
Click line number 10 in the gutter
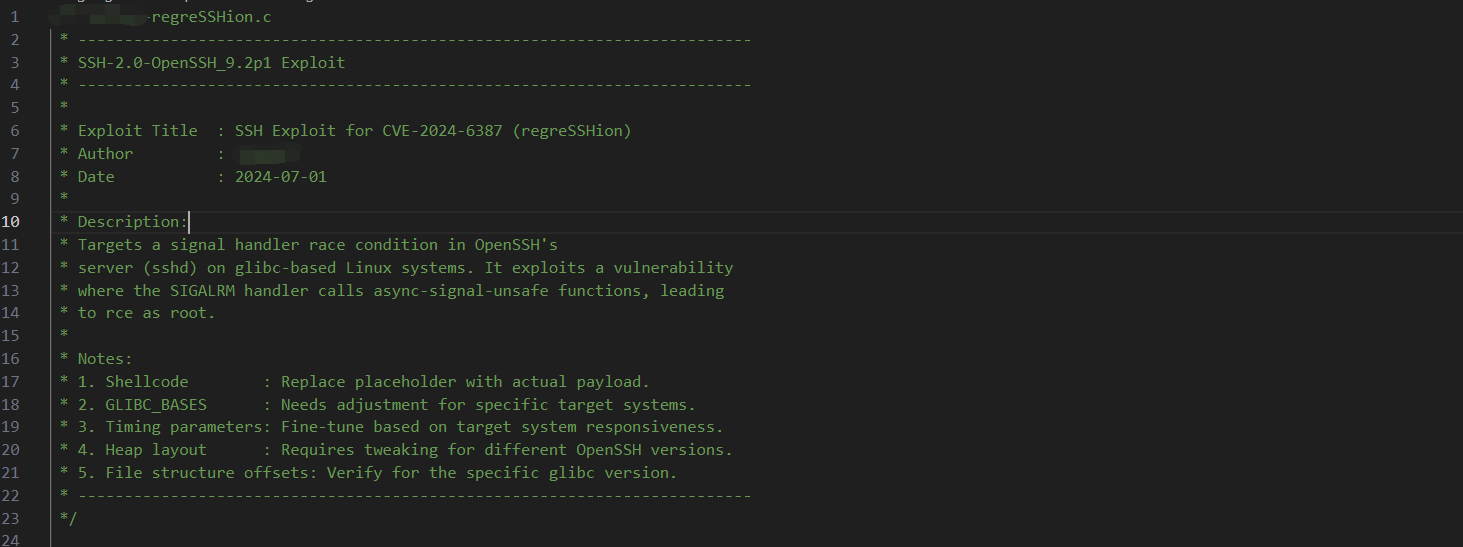pyautogui.click(x=13, y=222)
